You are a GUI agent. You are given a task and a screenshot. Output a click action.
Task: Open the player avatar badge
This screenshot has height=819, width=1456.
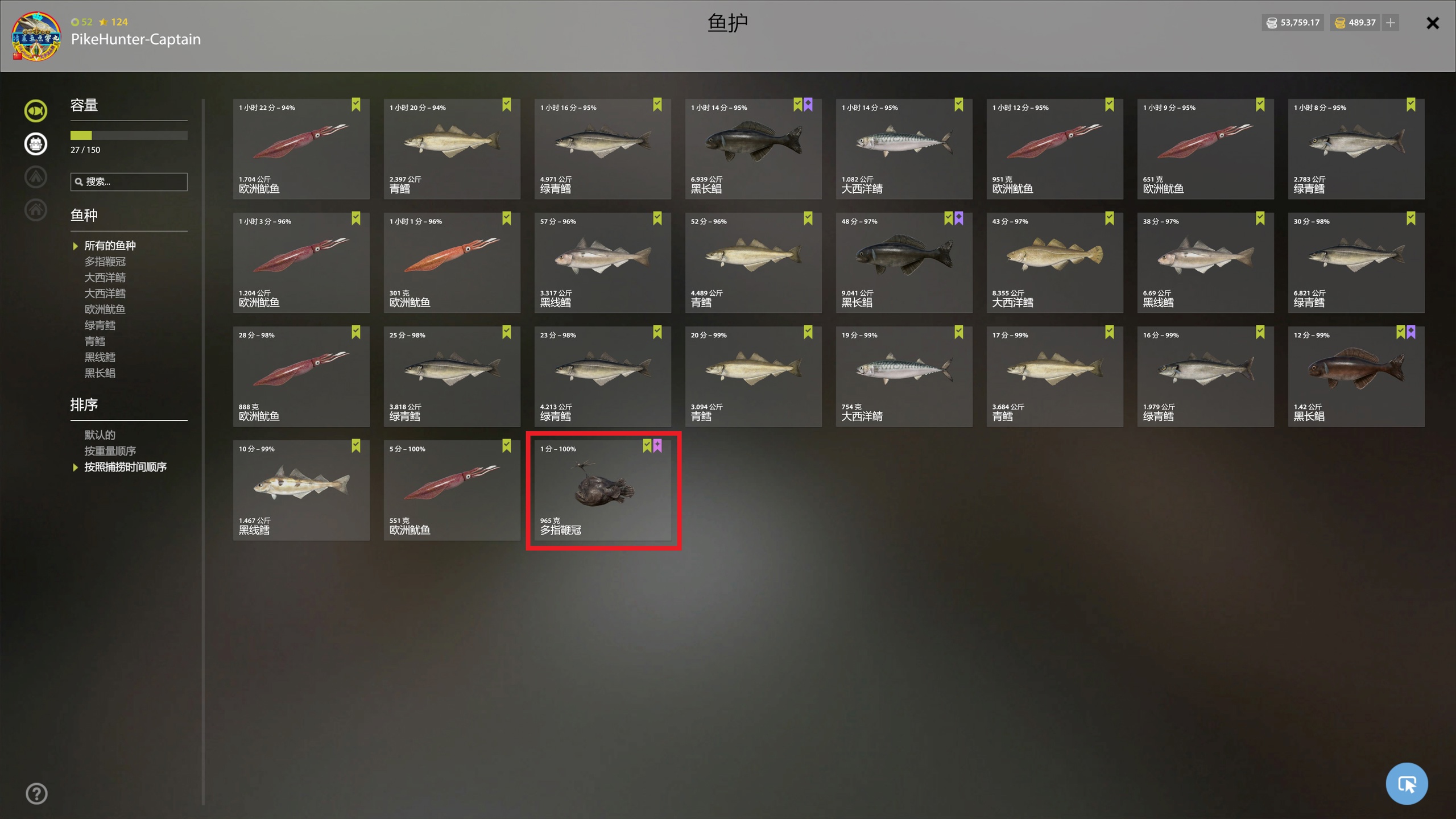coord(36,36)
